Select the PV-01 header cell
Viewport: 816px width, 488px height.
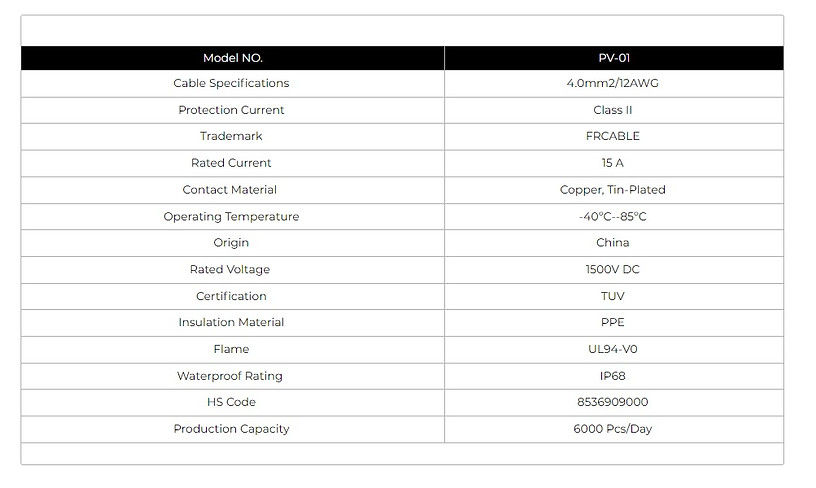[x=614, y=58]
